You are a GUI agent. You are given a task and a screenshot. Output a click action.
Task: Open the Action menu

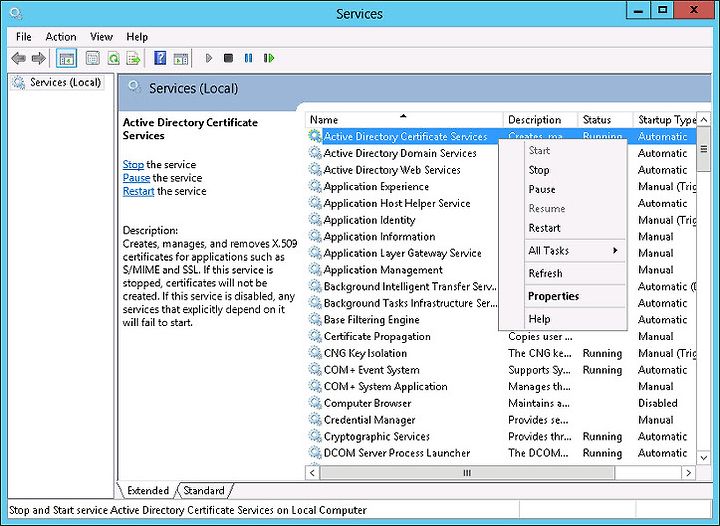click(x=61, y=37)
